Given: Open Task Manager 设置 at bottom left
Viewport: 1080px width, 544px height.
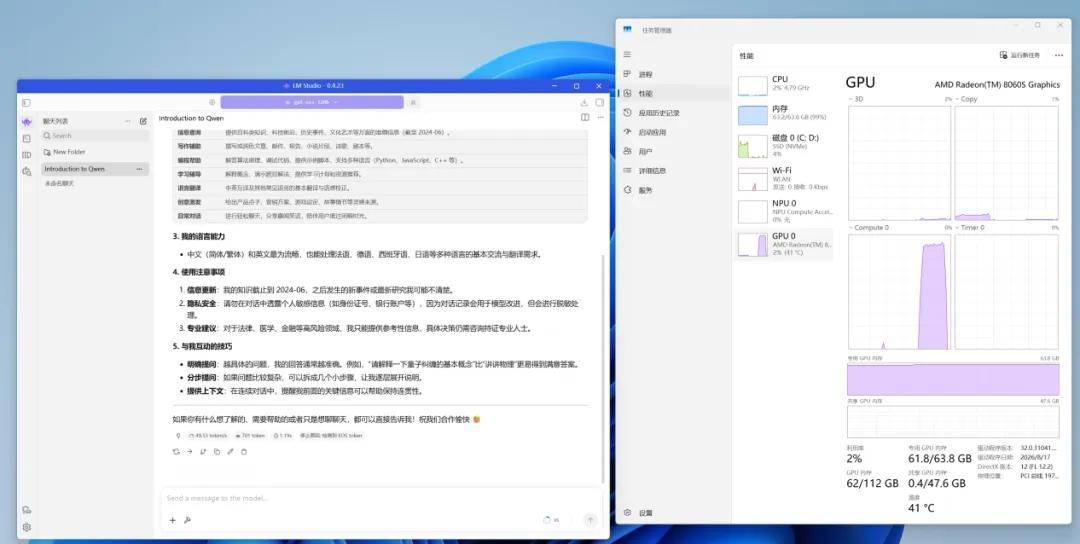Looking at the screenshot, I should [674, 513].
